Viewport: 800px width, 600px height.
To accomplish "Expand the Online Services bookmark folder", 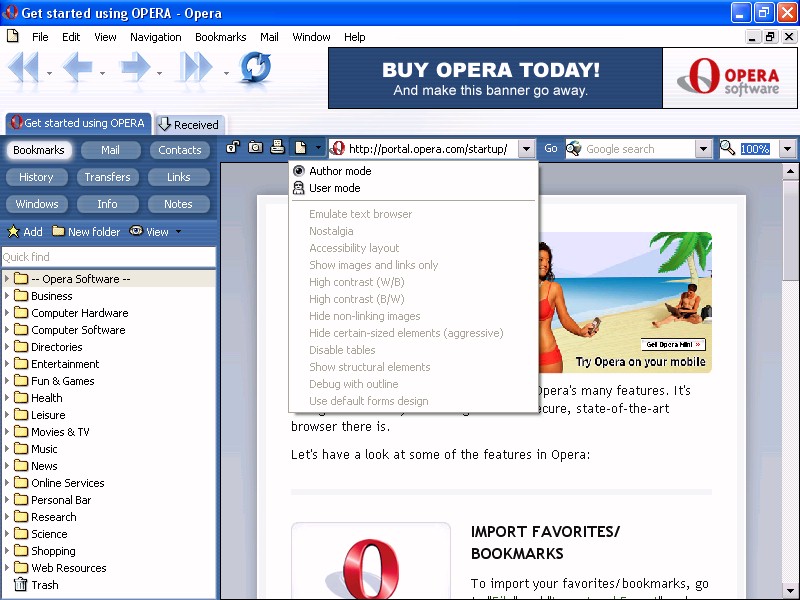I will [7, 482].
